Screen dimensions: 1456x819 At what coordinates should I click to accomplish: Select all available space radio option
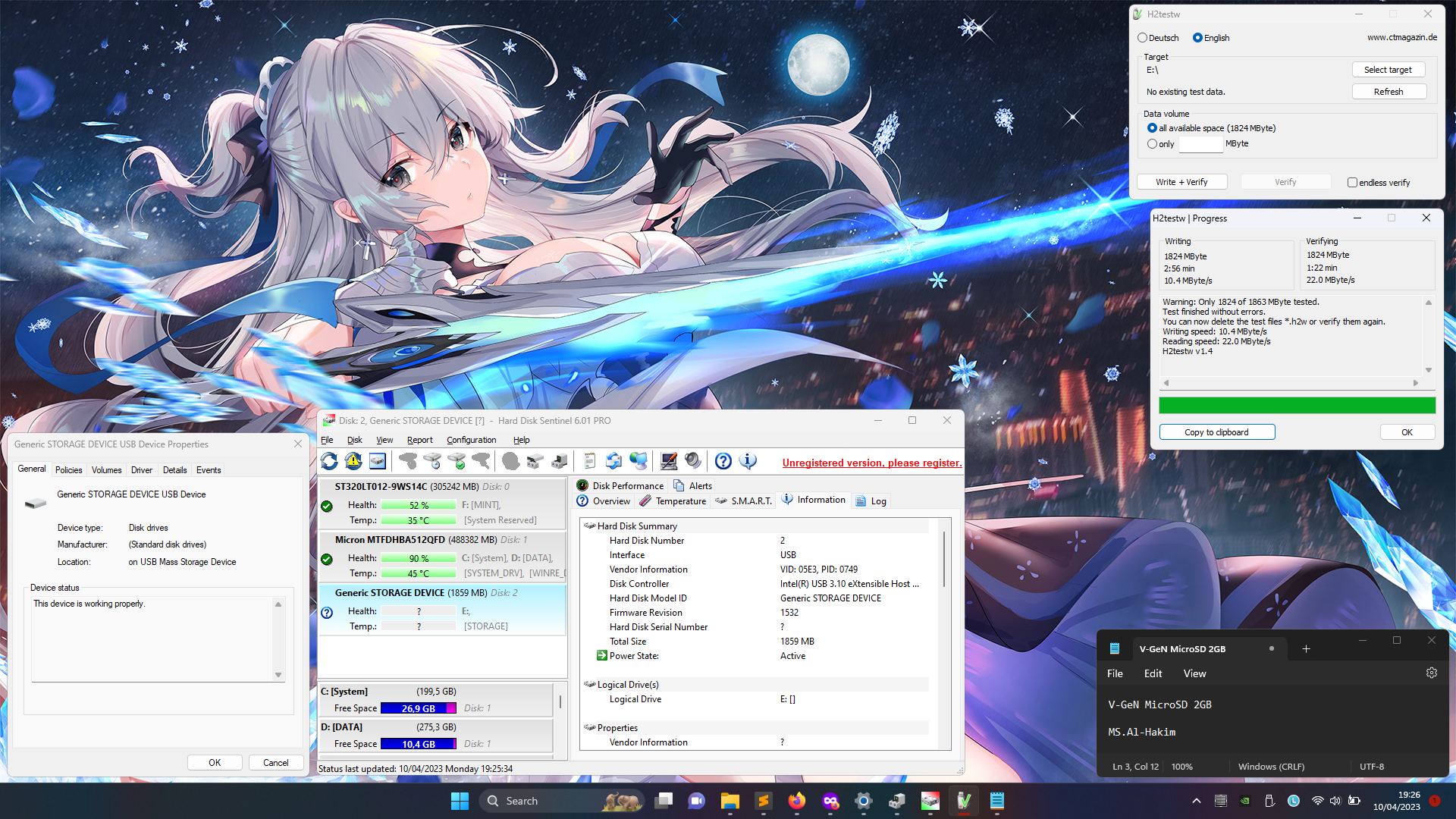click(x=1152, y=128)
